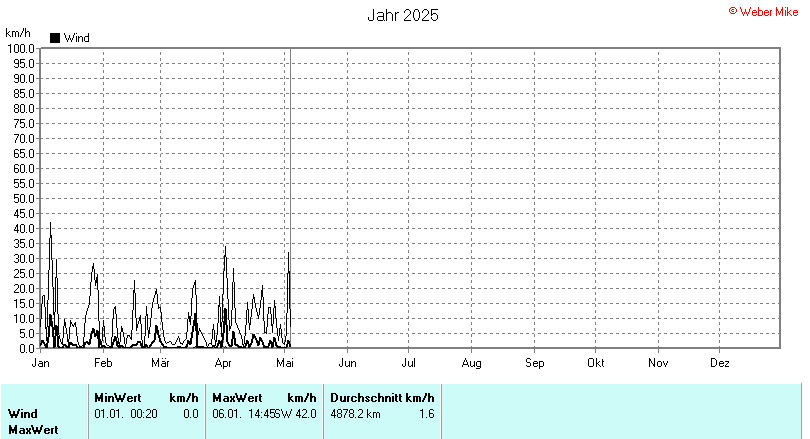Image resolution: width=810 pixels, height=439 pixels.
Task: Click the 'Jun' month label
Action: pyautogui.click(x=347, y=363)
